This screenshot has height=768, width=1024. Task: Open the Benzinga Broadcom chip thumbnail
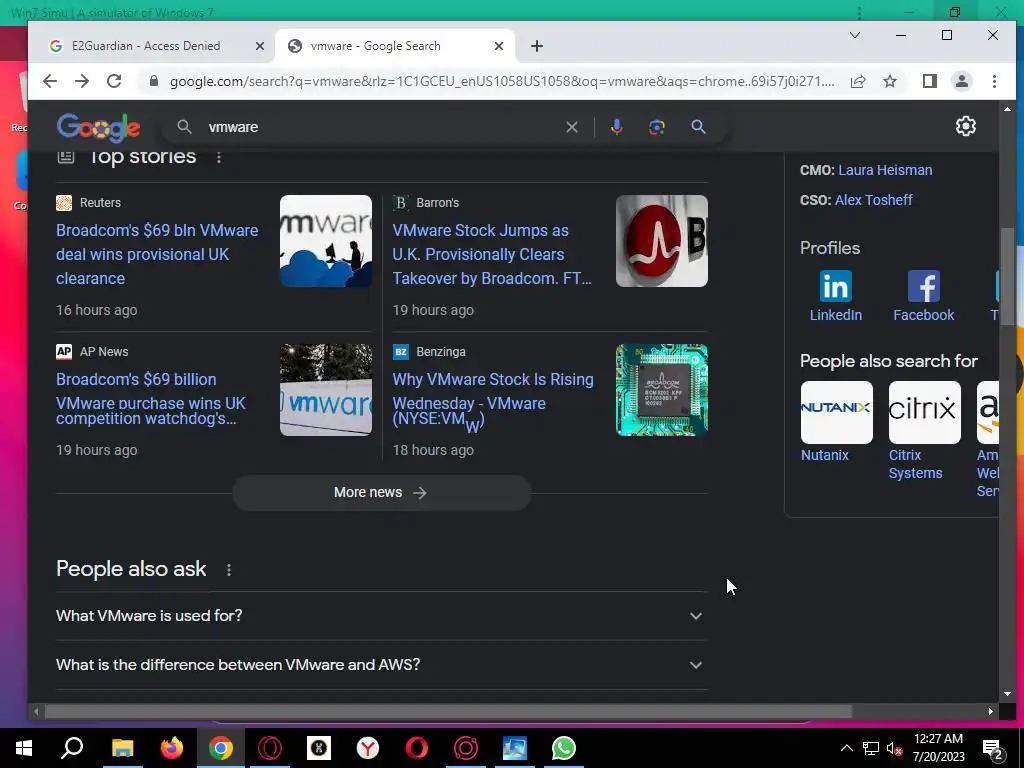coord(662,390)
